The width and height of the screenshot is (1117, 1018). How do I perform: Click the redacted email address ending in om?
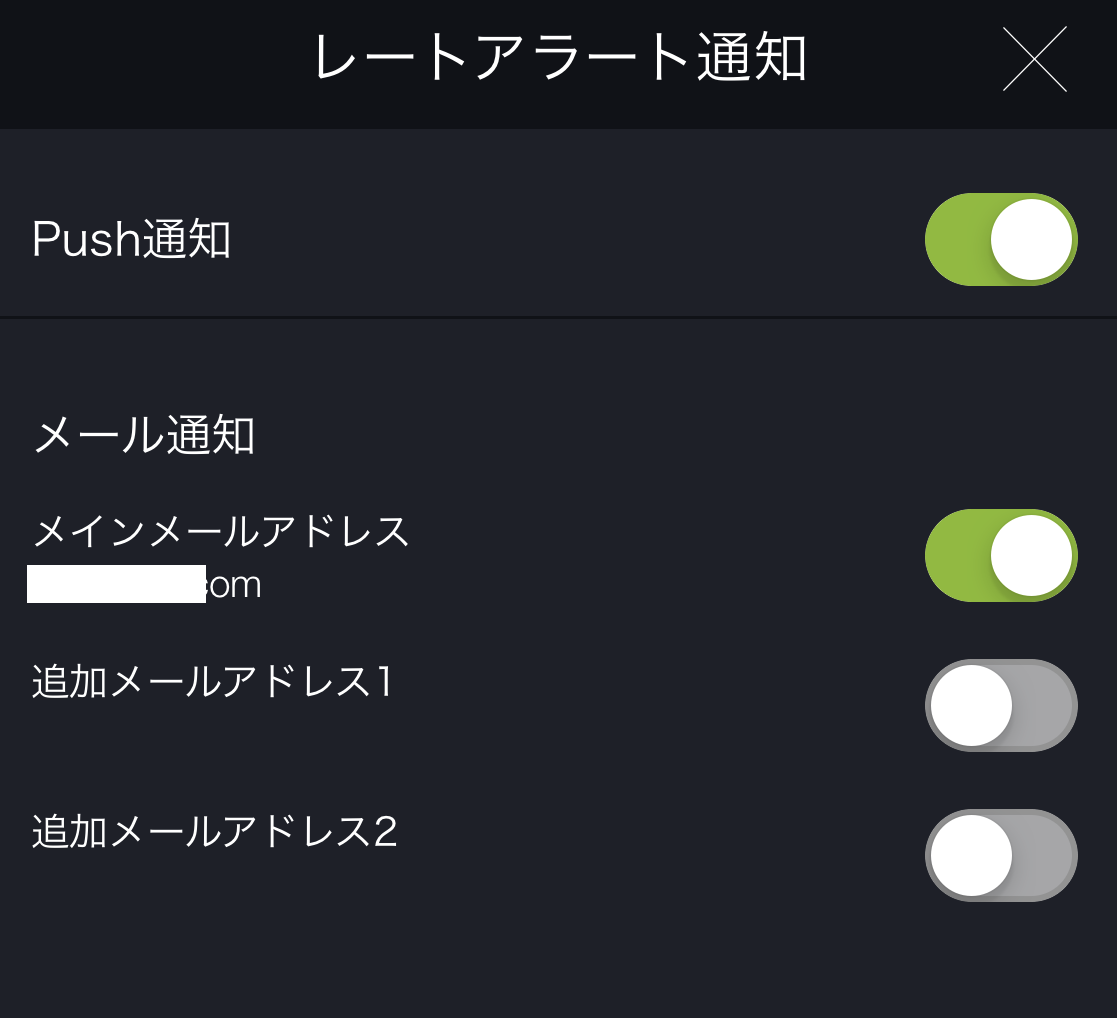(x=145, y=584)
